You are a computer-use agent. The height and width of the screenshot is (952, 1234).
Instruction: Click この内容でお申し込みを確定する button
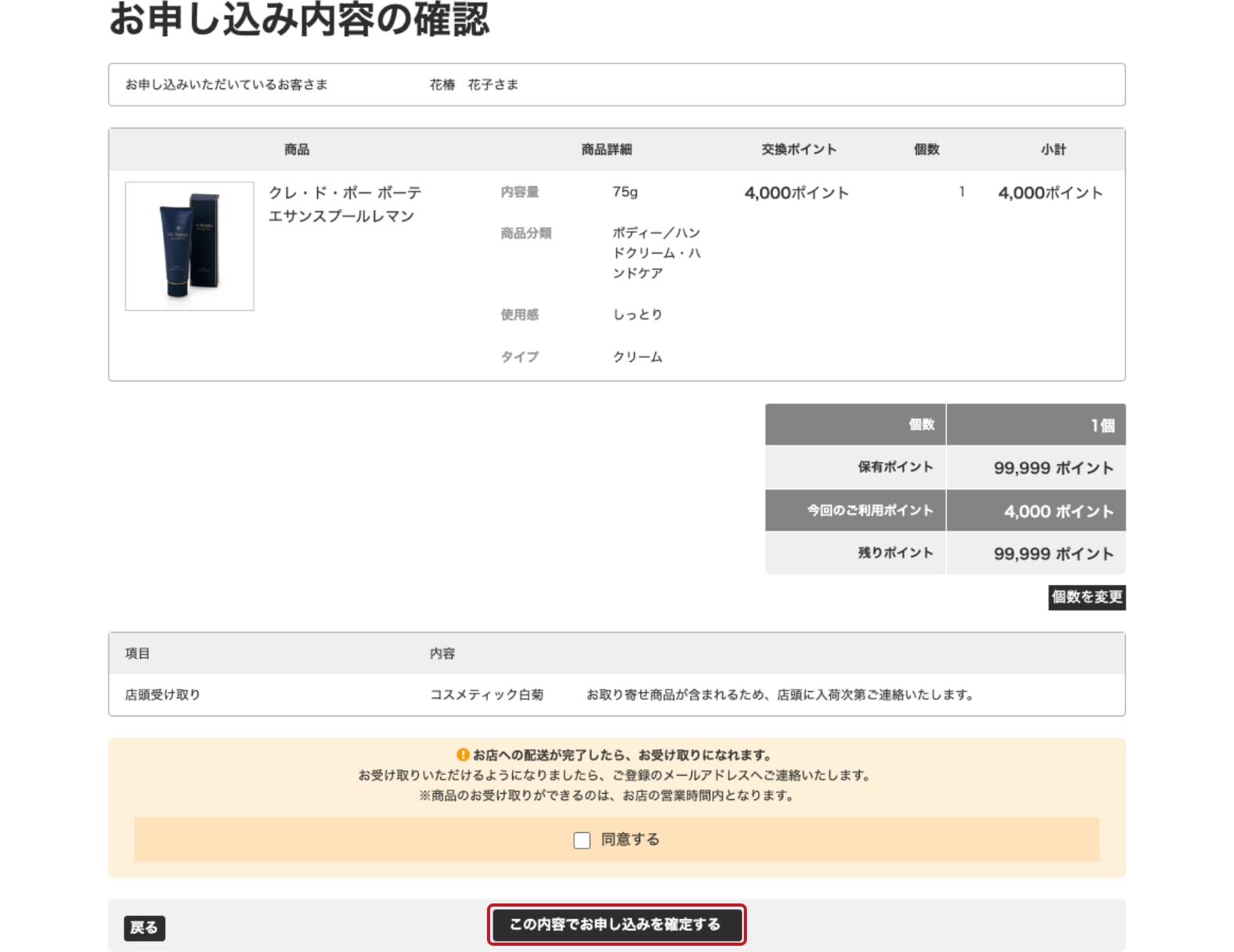click(616, 925)
